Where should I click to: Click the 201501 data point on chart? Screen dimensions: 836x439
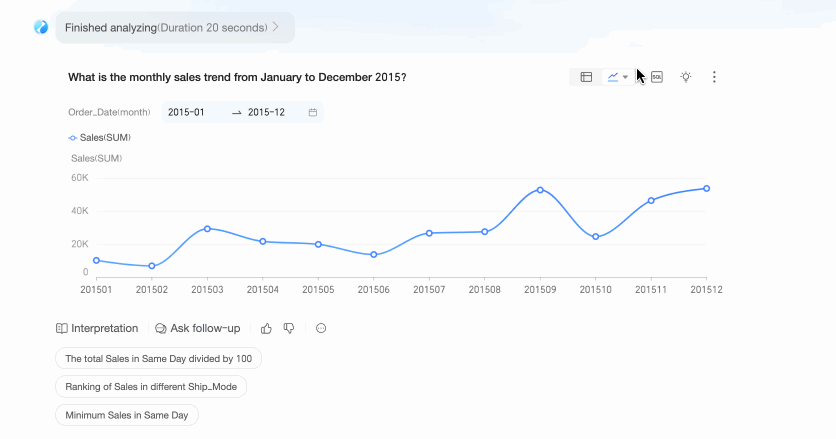tap(97, 261)
